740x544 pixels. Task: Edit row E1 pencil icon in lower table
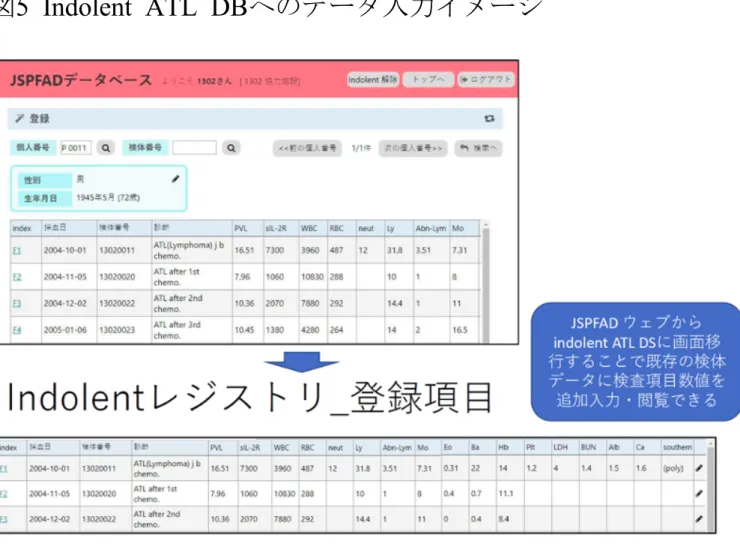pyautogui.click(x=699, y=468)
